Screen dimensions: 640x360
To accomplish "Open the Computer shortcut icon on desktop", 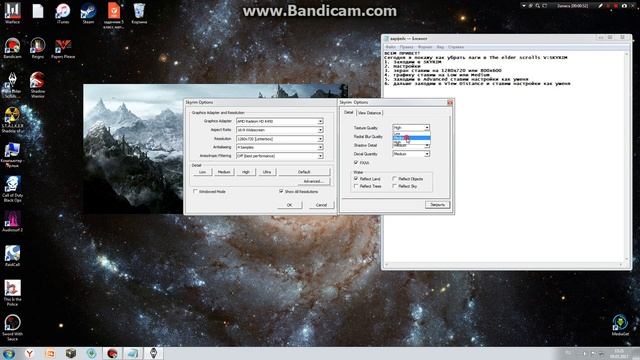I will [x=12, y=155].
